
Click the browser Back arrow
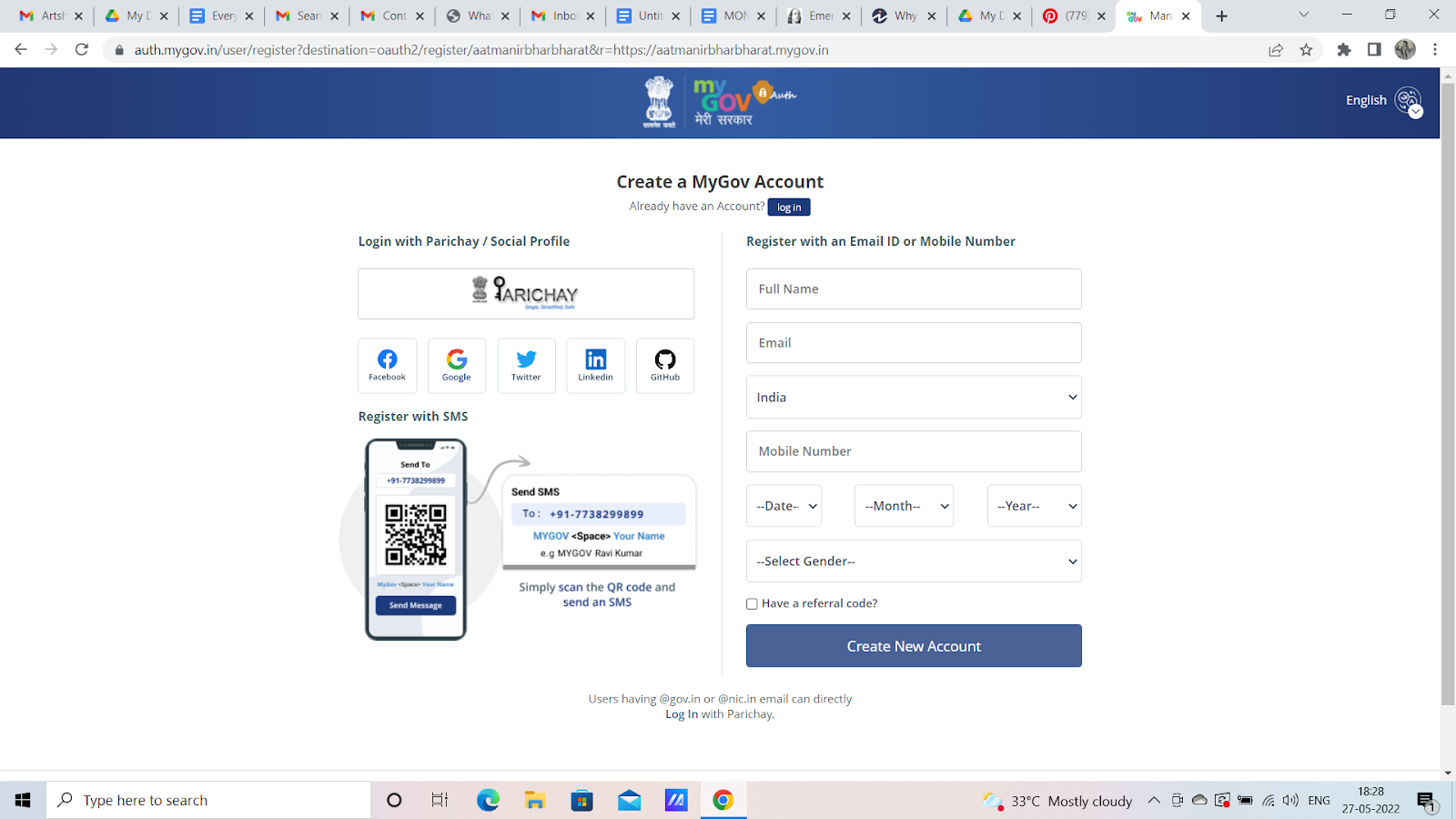tap(21, 49)
